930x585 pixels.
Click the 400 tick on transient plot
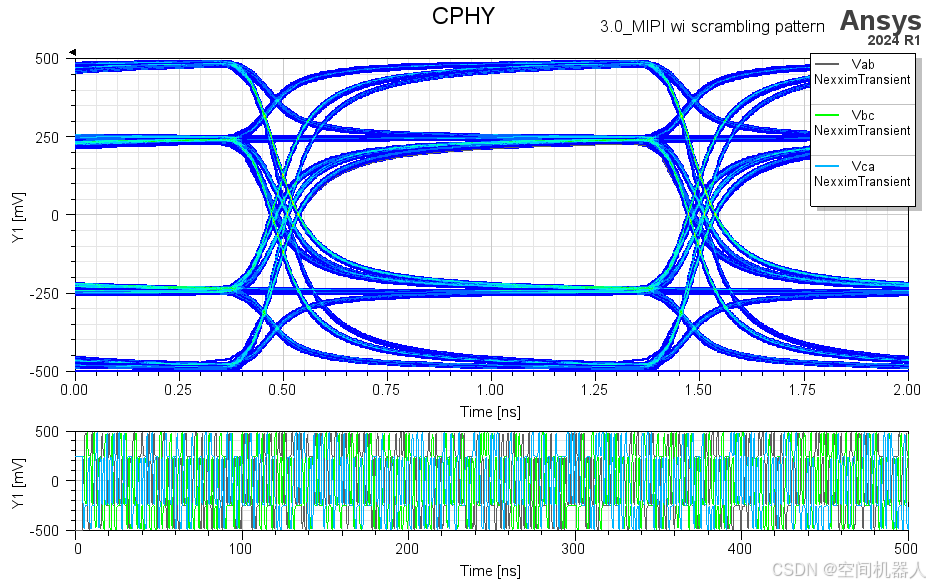[x=740, y=549]
